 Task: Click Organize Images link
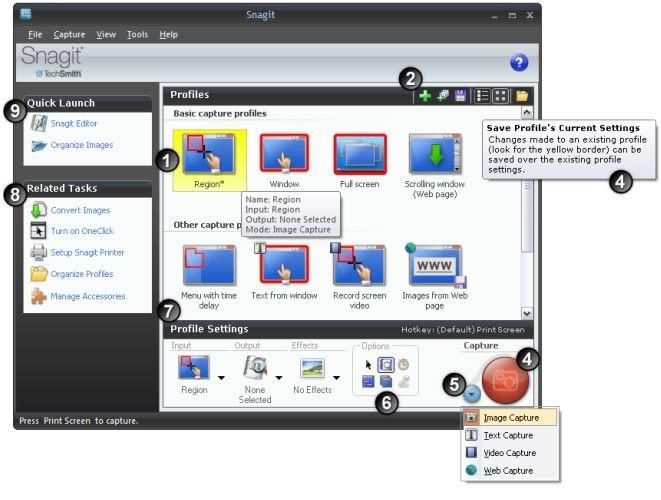[x=82, y=145]
